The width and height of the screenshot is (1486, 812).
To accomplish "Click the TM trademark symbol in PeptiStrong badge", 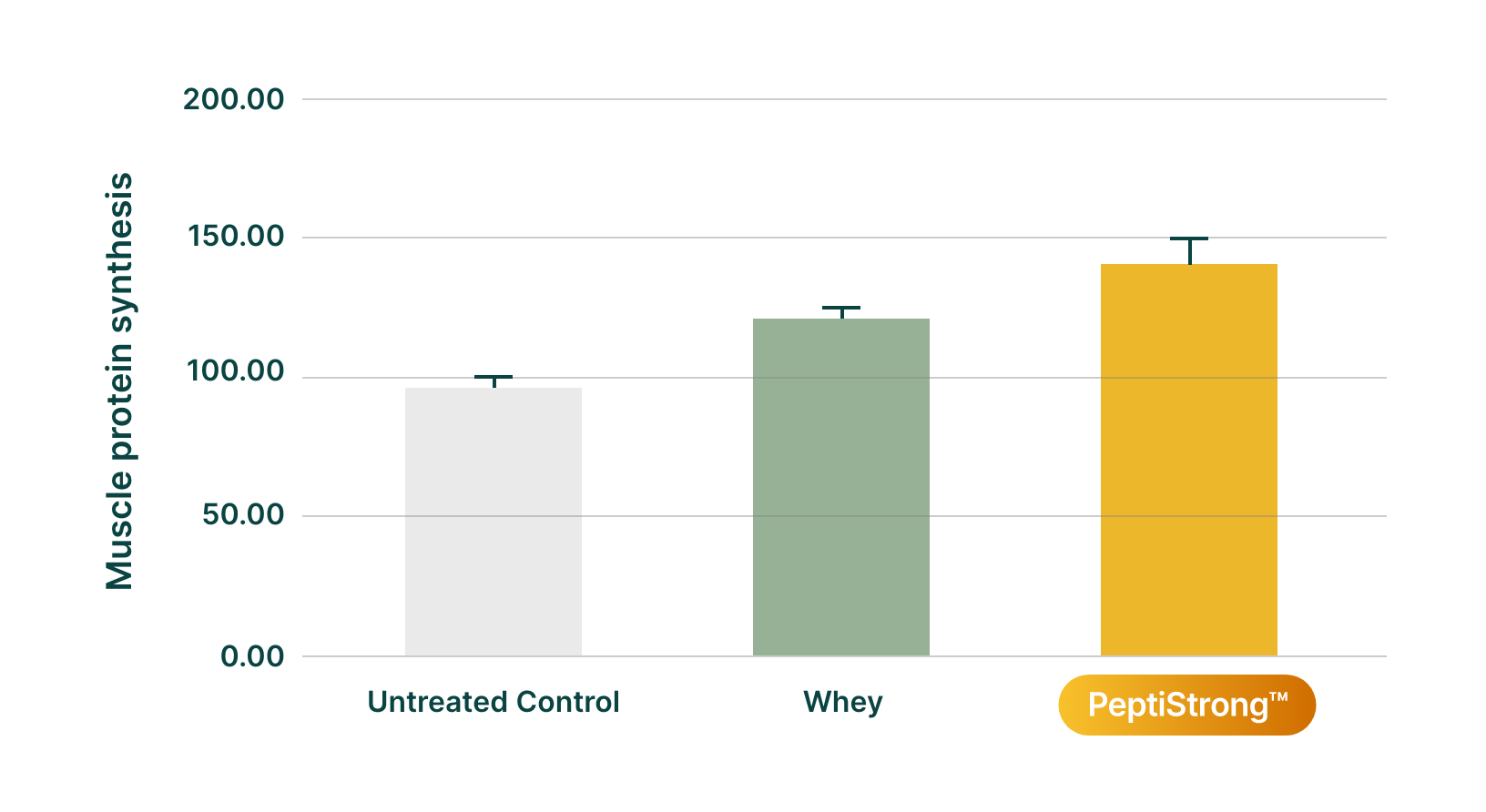I will (1278, 697).
